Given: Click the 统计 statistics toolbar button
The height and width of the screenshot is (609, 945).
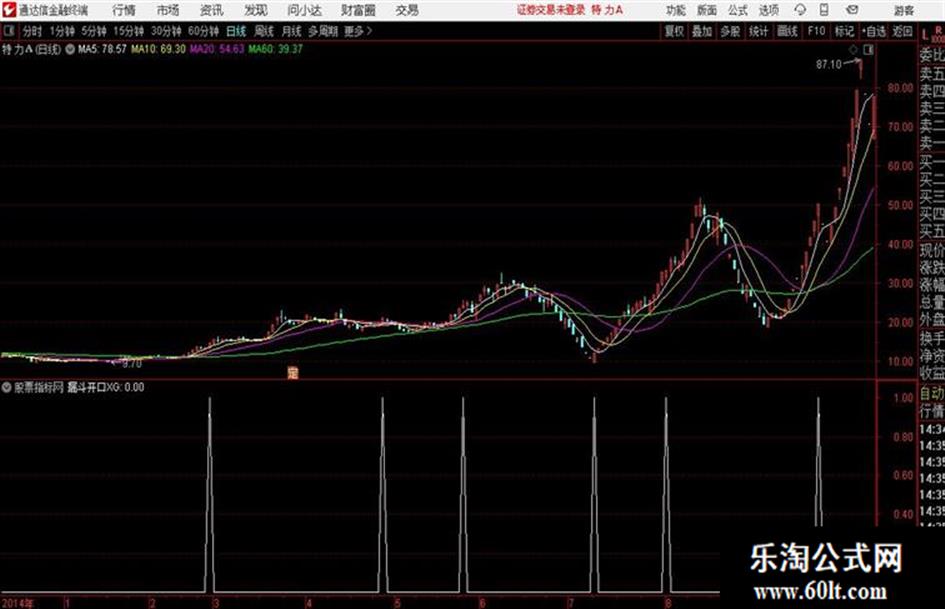Looking at the screenshot, I should point(759,31).
